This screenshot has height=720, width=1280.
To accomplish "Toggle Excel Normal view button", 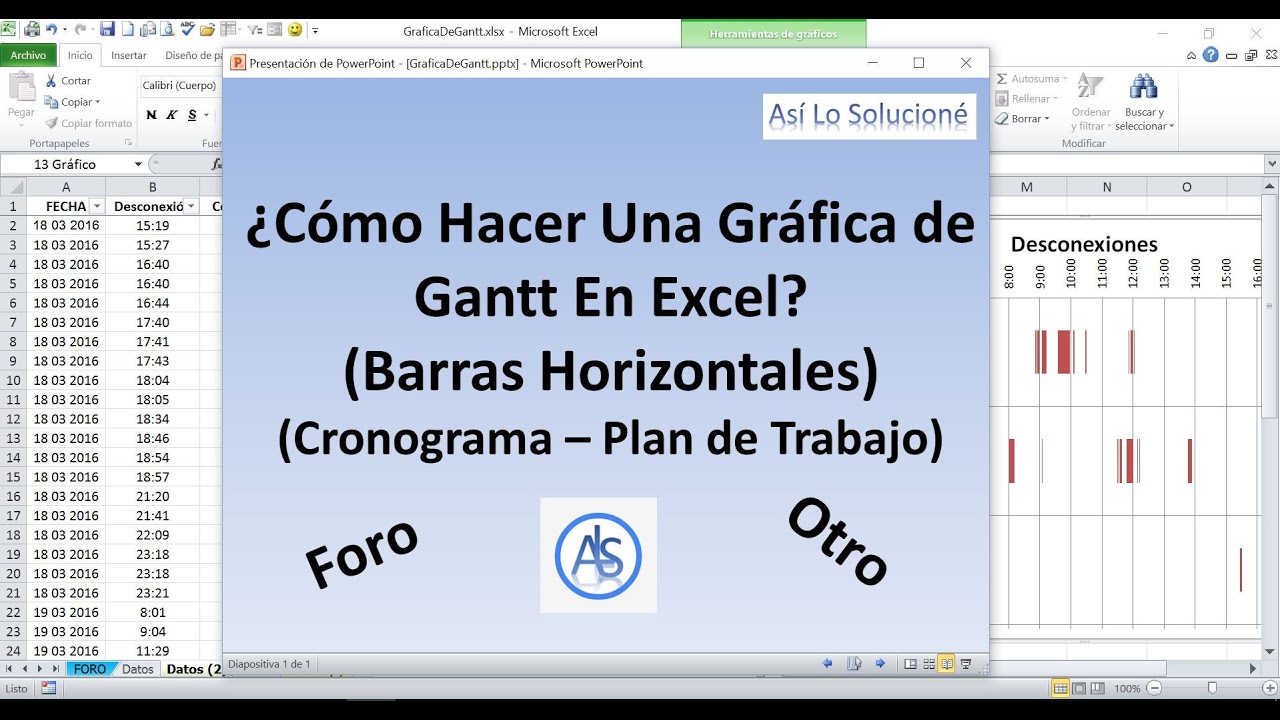I will tap(1060, 688).
